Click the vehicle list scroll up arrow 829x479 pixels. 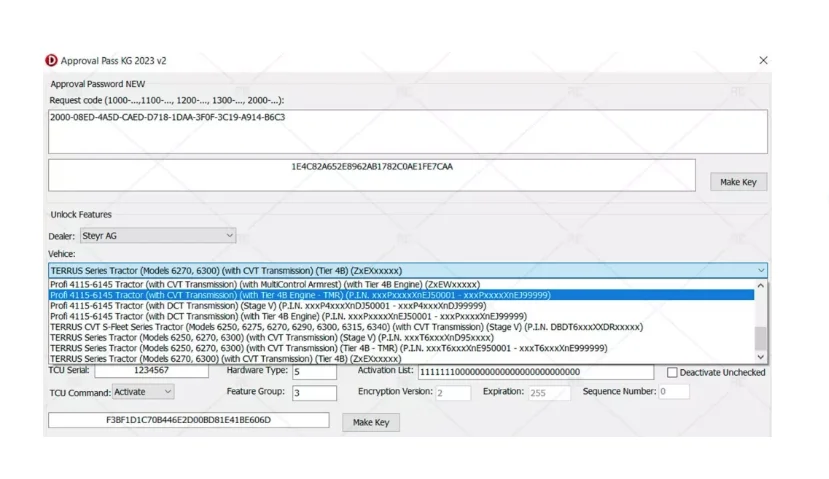pos(760,285)
